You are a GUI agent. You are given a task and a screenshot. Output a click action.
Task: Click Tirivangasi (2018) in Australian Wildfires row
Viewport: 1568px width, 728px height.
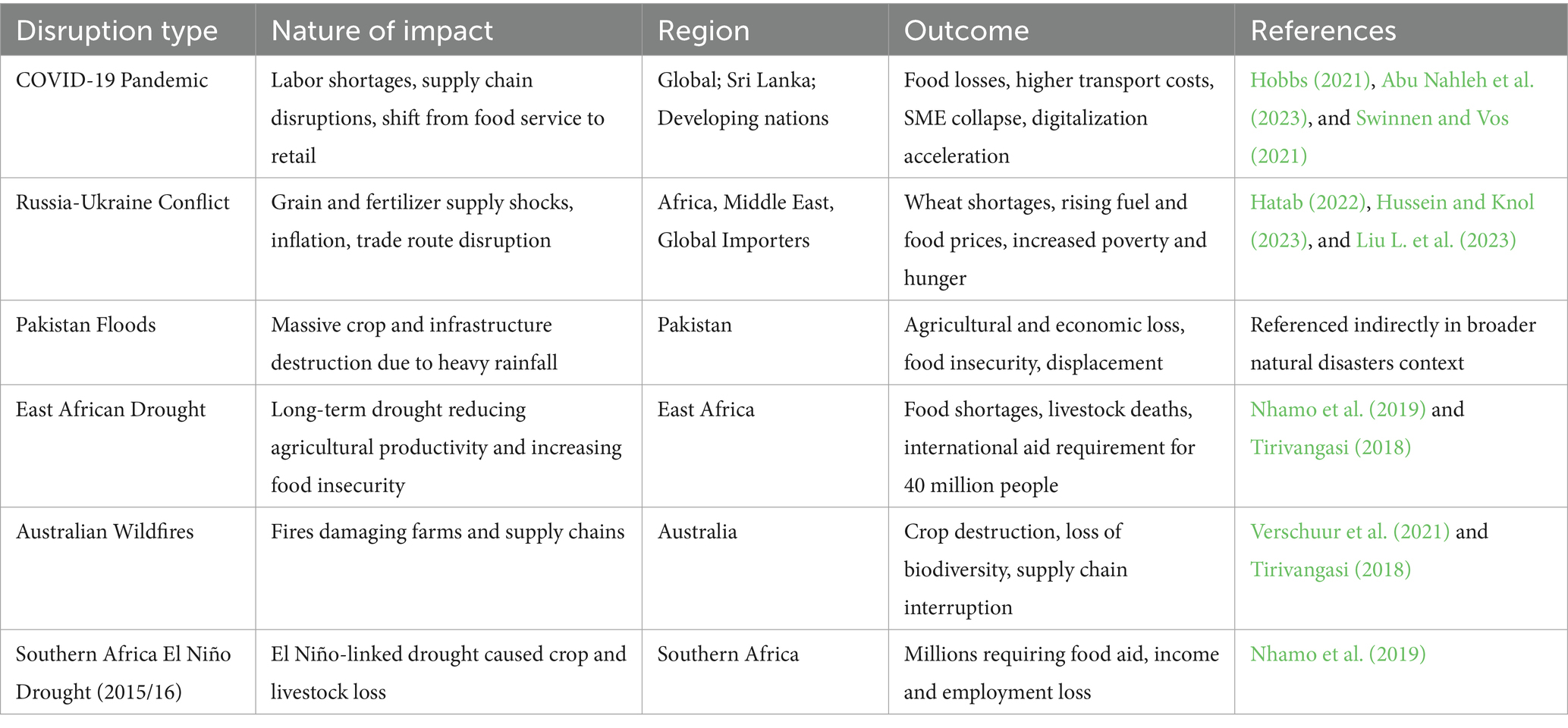click(x=1330, y=570)
